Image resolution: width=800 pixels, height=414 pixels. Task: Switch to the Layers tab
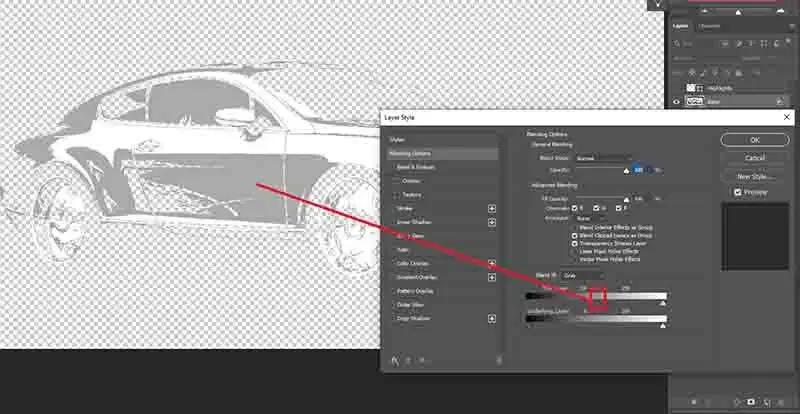point(680,26)
